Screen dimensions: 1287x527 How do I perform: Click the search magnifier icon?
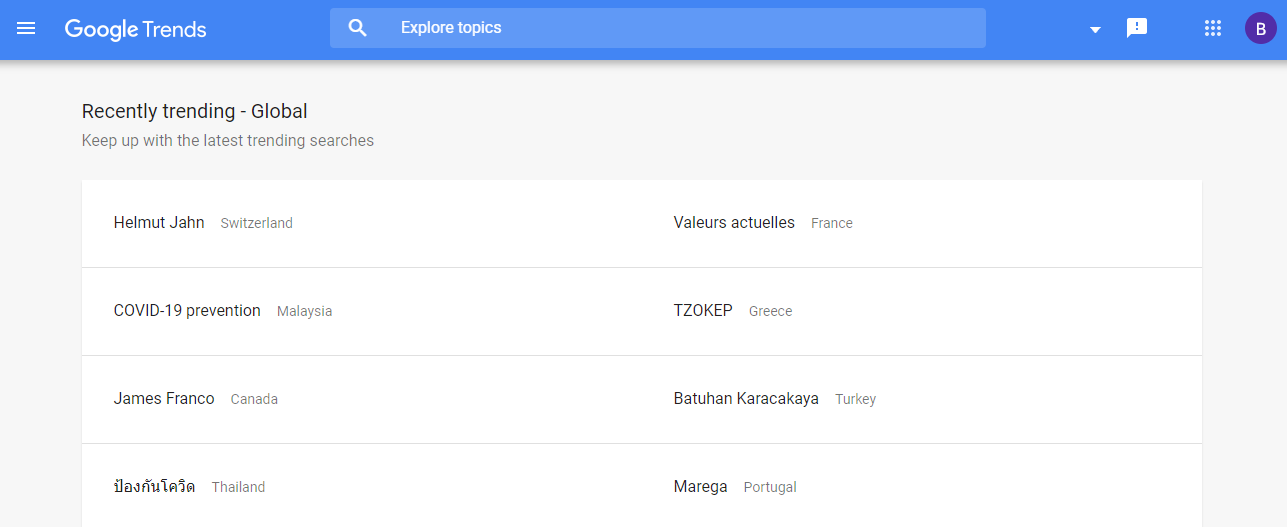click(x=358, y=28)
